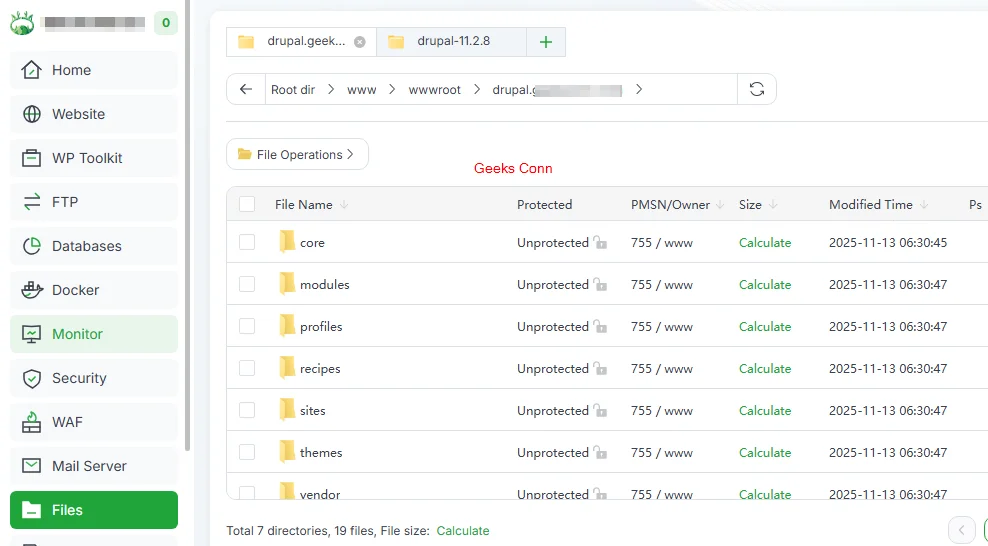
Task: Check the box for modules folder
Action: 247,285
